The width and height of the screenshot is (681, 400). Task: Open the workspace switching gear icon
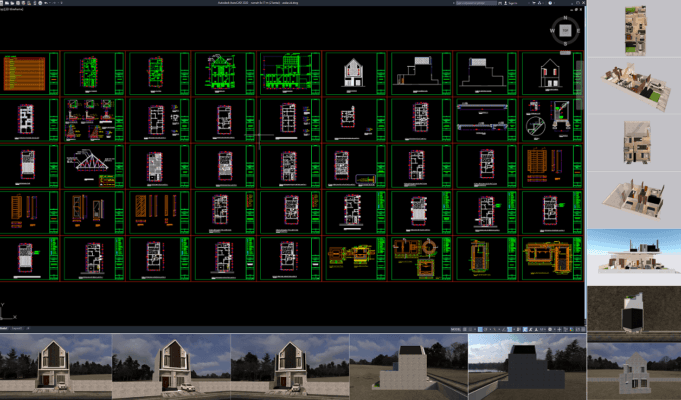point(550,329)
